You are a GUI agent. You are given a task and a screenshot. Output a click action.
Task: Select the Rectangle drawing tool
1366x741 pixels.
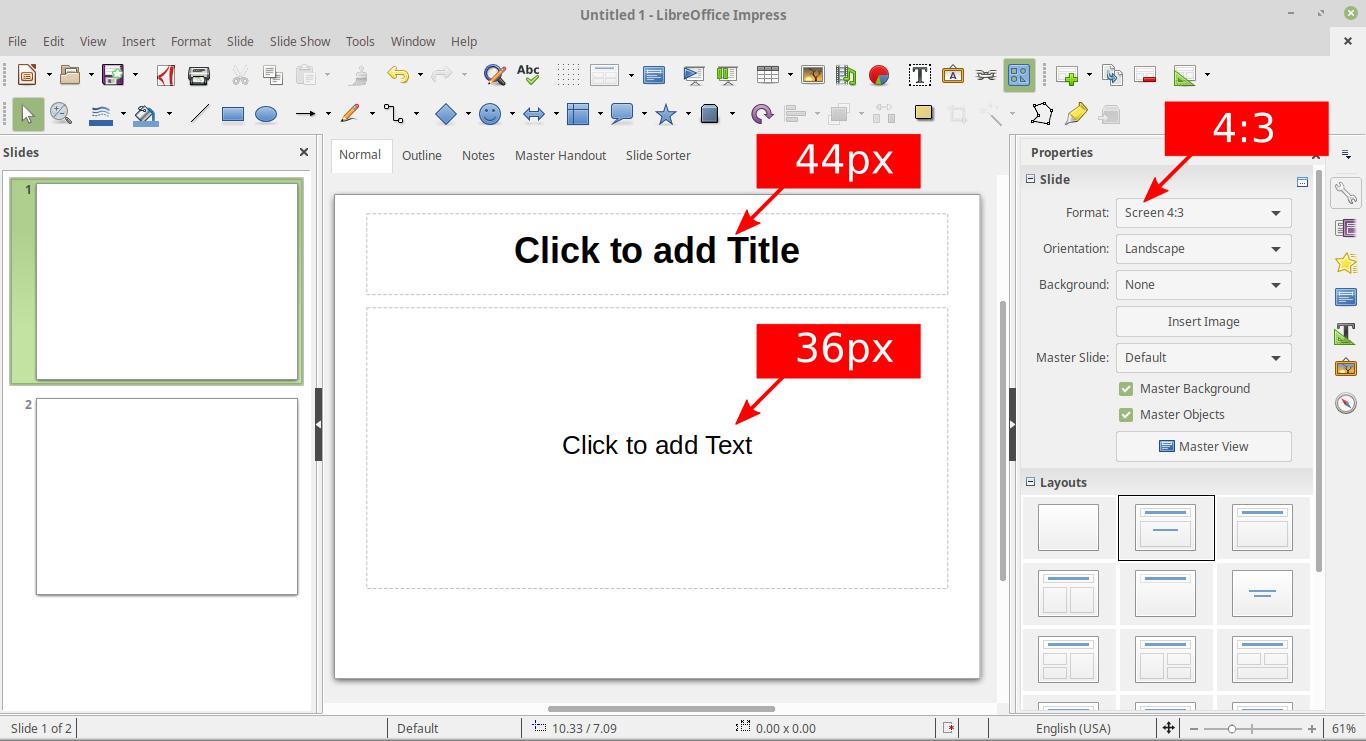pos(233,114)
